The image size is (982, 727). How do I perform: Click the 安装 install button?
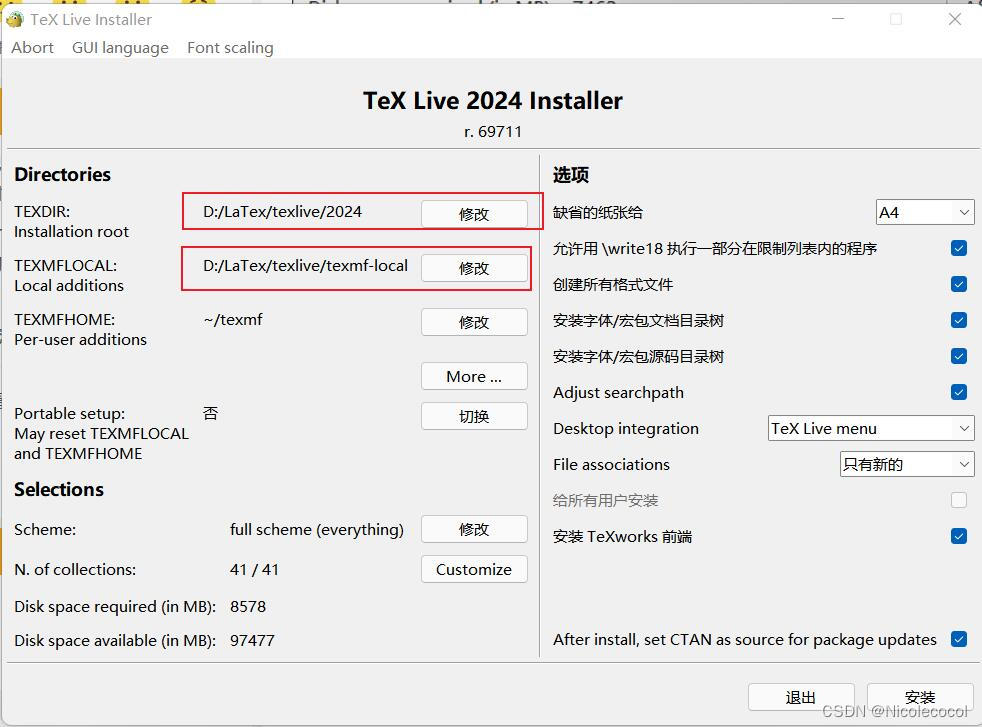(x=920, y=697)
